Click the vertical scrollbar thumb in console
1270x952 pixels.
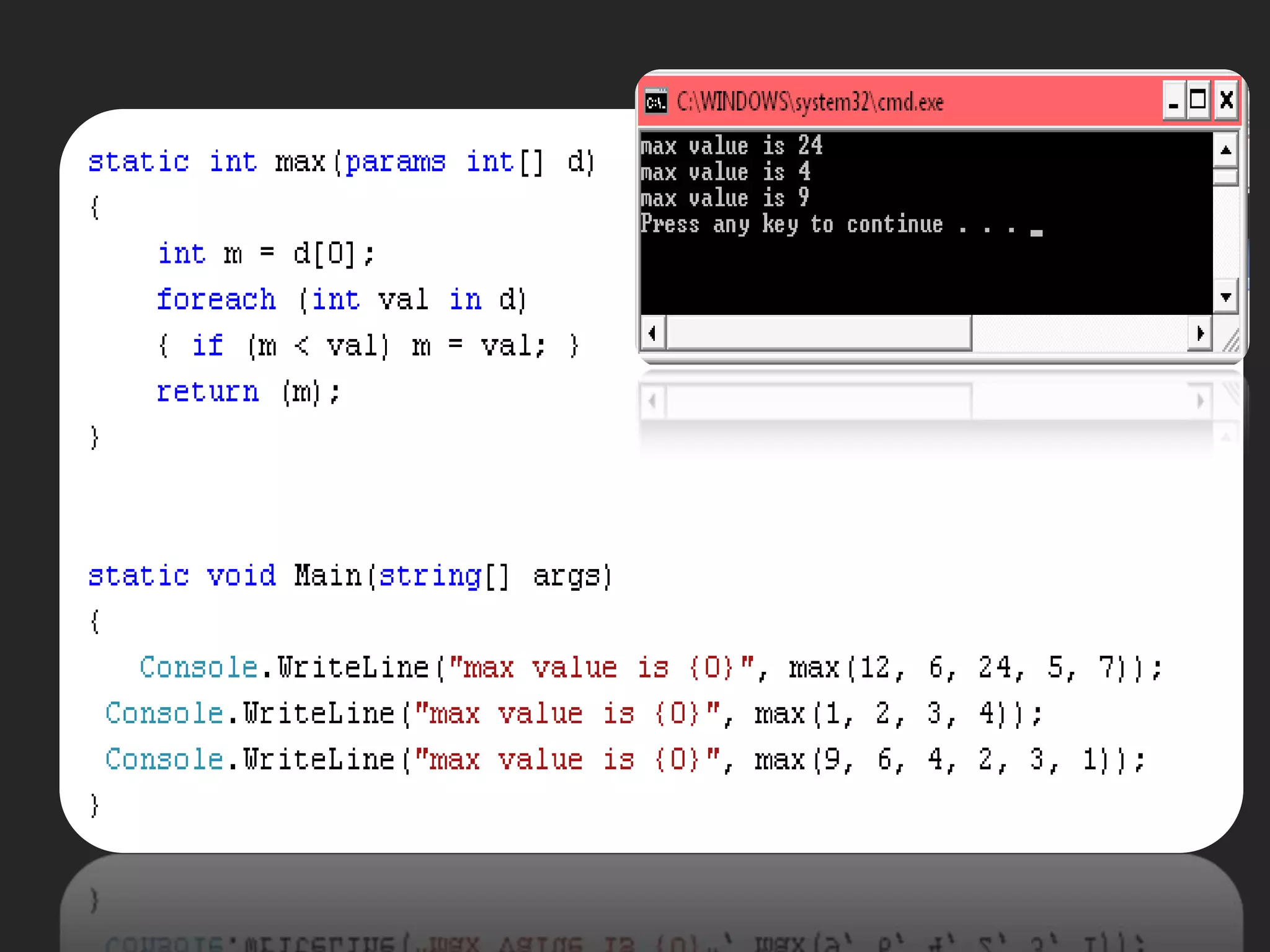pyautogui.click(x=1225, y=177)
